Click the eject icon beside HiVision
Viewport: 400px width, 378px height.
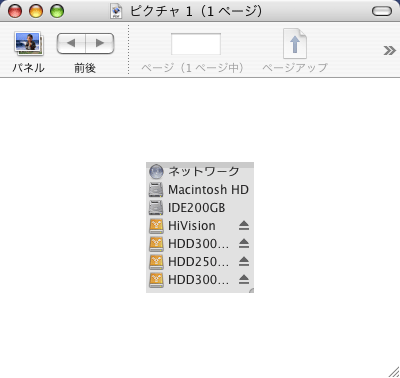(x=244, y=226)
